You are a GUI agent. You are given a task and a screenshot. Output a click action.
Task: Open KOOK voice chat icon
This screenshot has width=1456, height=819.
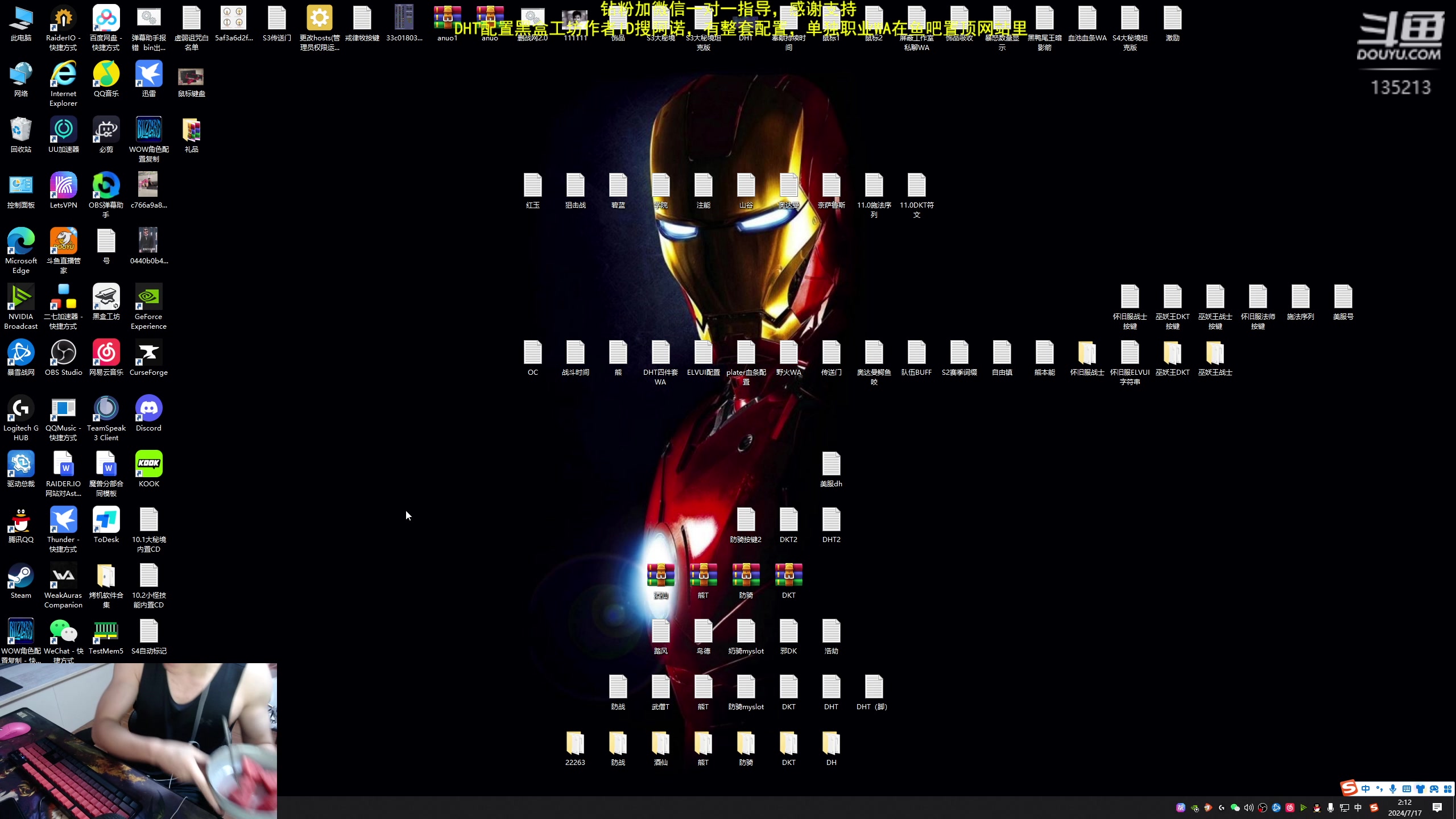149,470
